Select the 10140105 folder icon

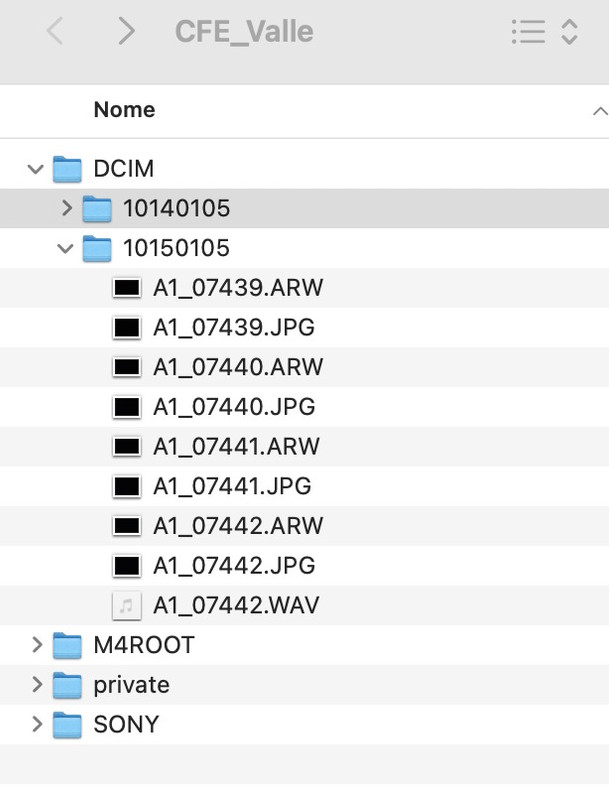(x=97, y=208)
